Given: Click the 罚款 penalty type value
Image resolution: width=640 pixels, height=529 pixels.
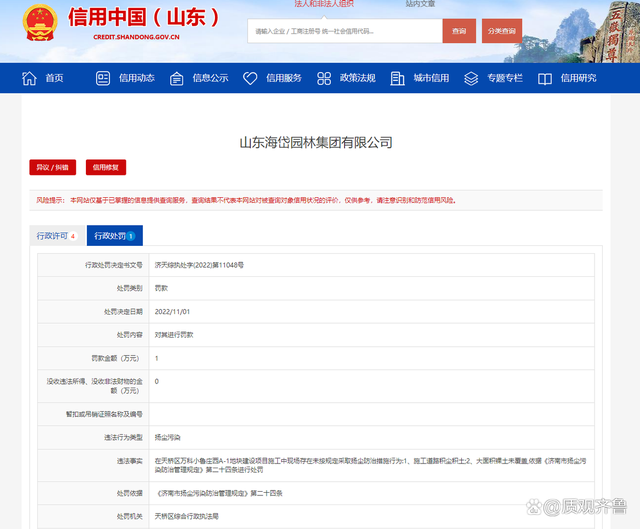Looking at the screenshot, I should 161,288.
